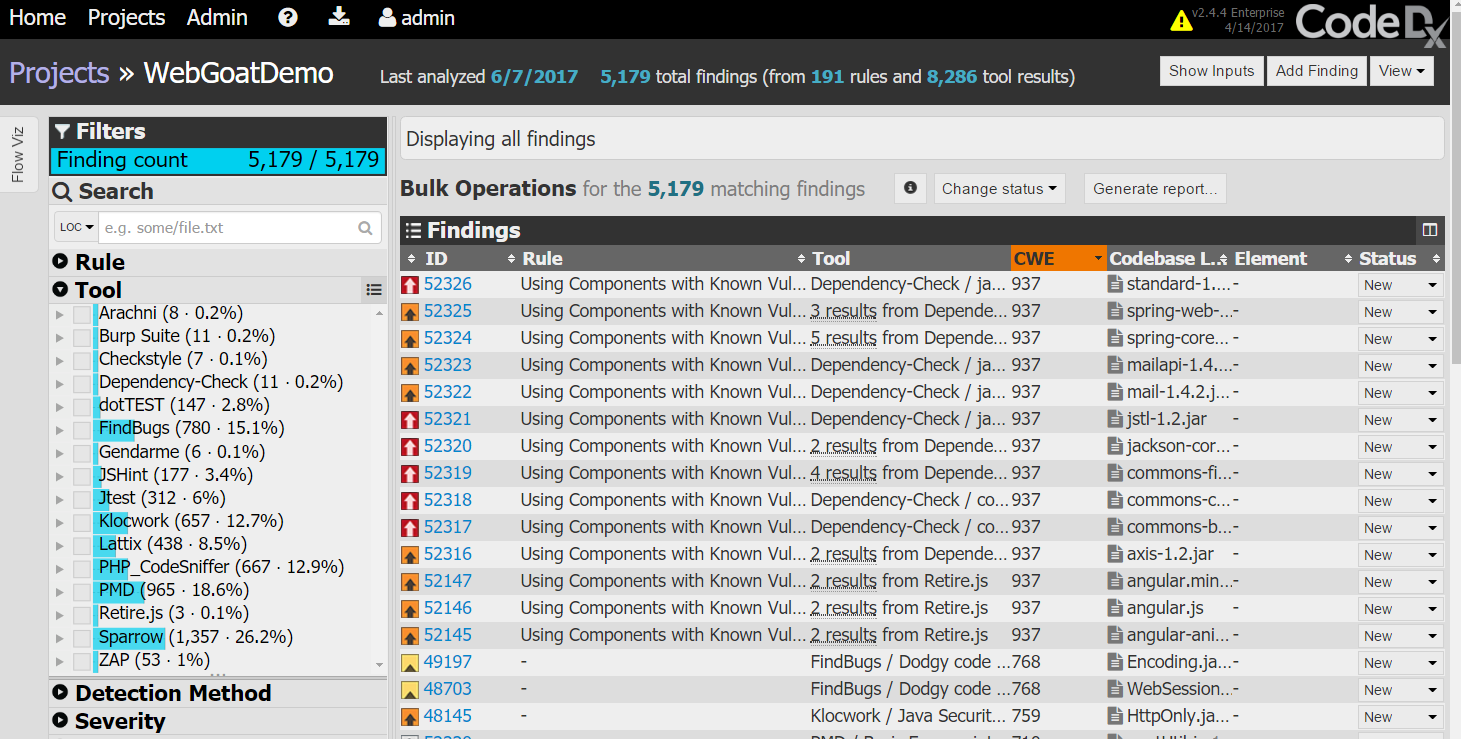Enable the Sparrow tool filter checkbox
Image resolution: width=1461 pixels, height=739 pixels.
point(82,638)
